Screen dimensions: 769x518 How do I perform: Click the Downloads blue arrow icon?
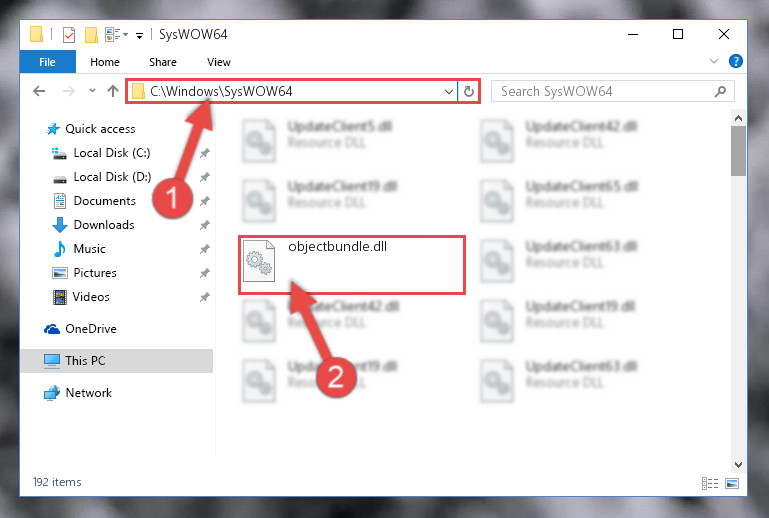point(60,225)
